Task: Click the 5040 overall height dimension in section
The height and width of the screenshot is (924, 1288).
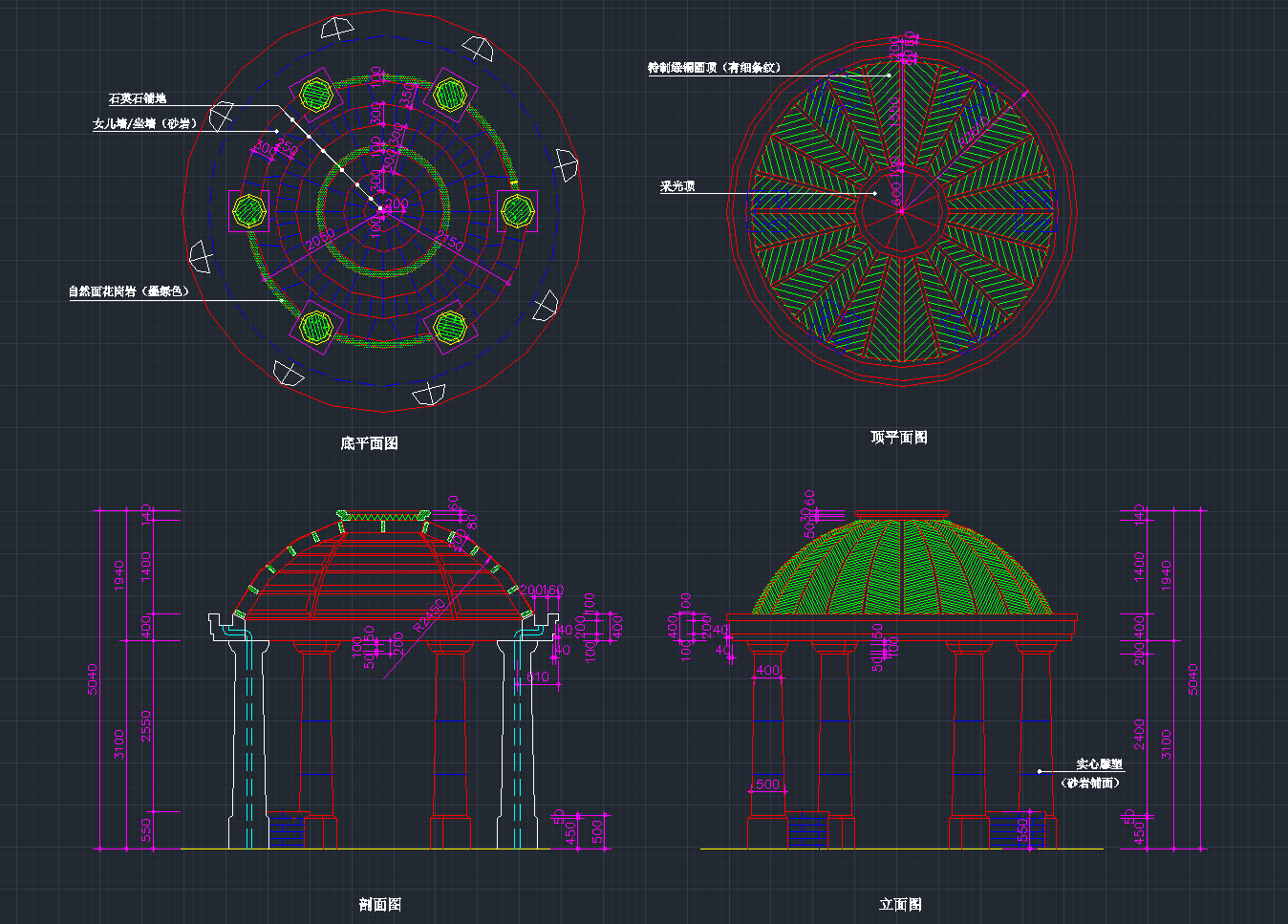Action: tap(94, 678)
